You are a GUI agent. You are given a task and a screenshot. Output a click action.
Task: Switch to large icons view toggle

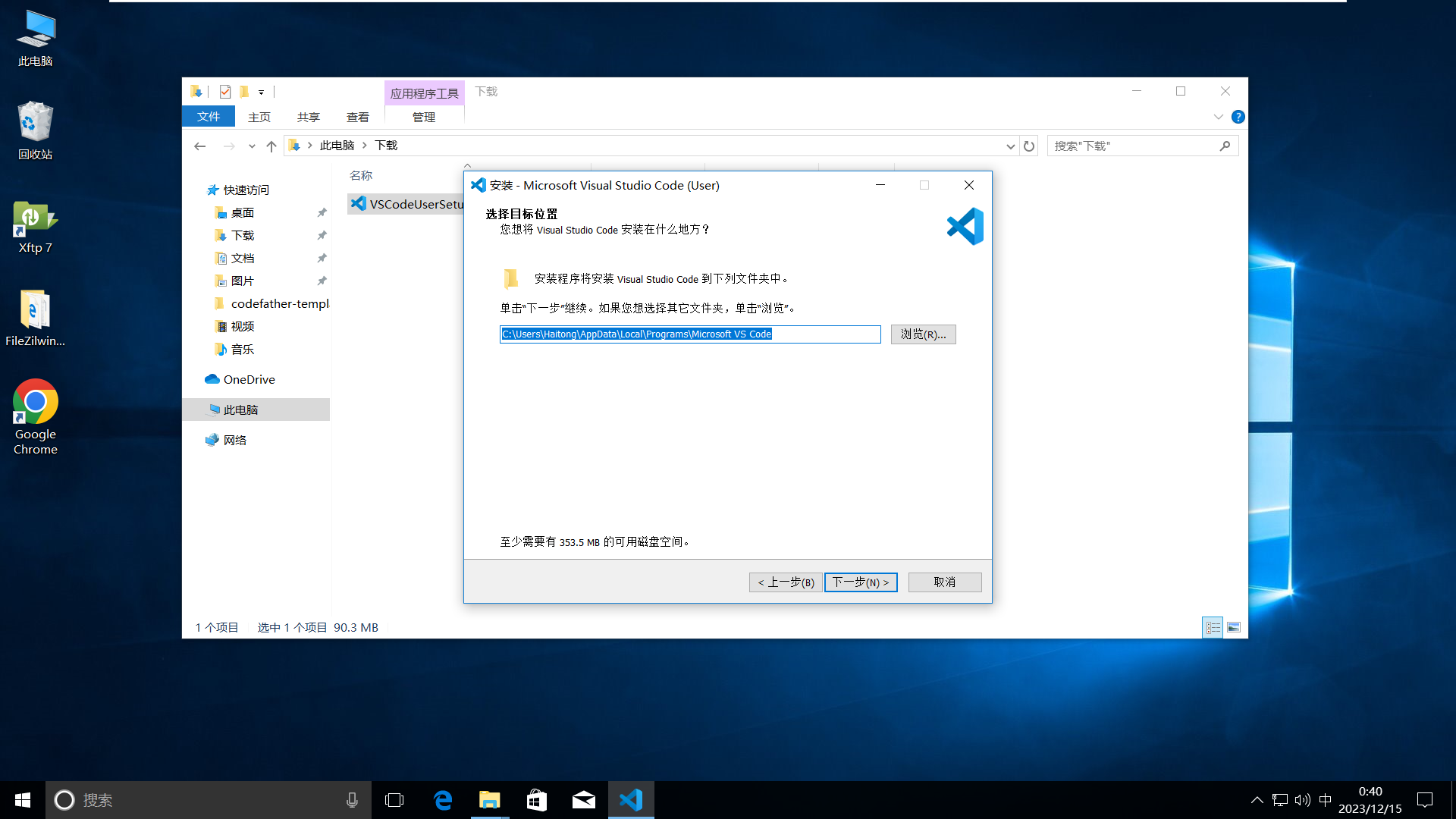pyautogui.click(x=1234, y=627)
